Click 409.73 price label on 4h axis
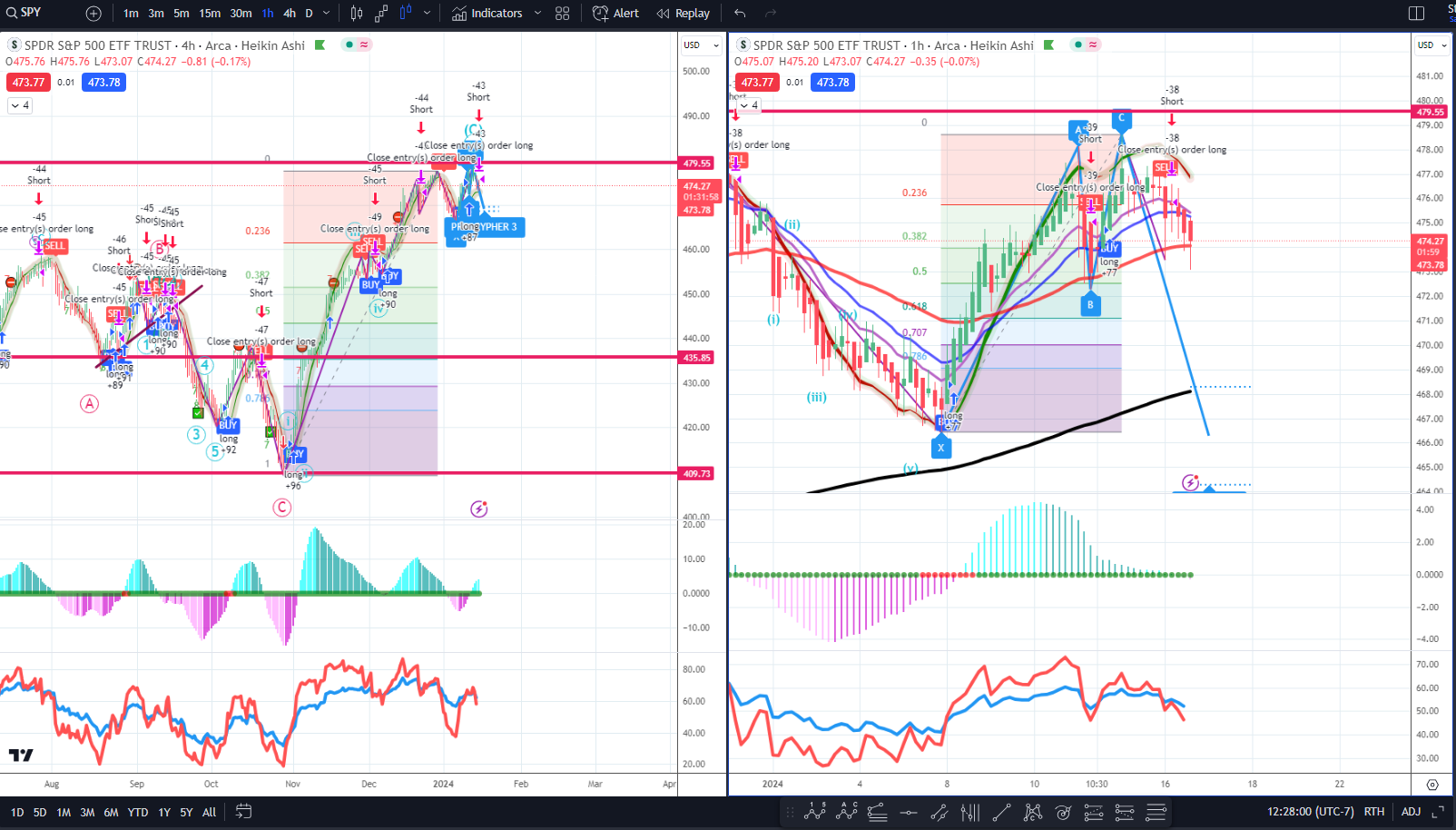The width and height of the screenshot is (1456, 830). pyautogui.click(x=697, y=474)
